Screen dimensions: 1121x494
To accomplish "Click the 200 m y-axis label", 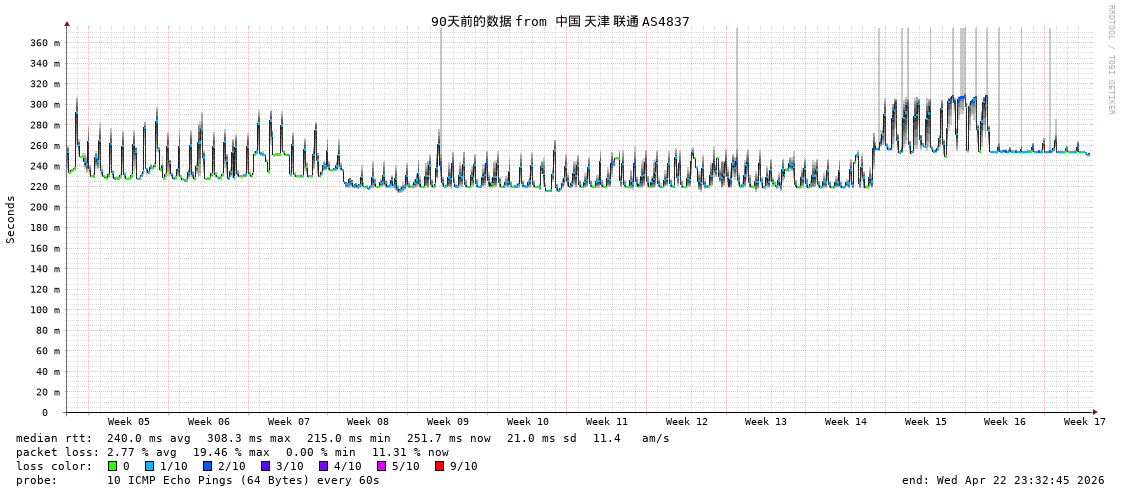I will pyautogui.click(x=44, y=207).
